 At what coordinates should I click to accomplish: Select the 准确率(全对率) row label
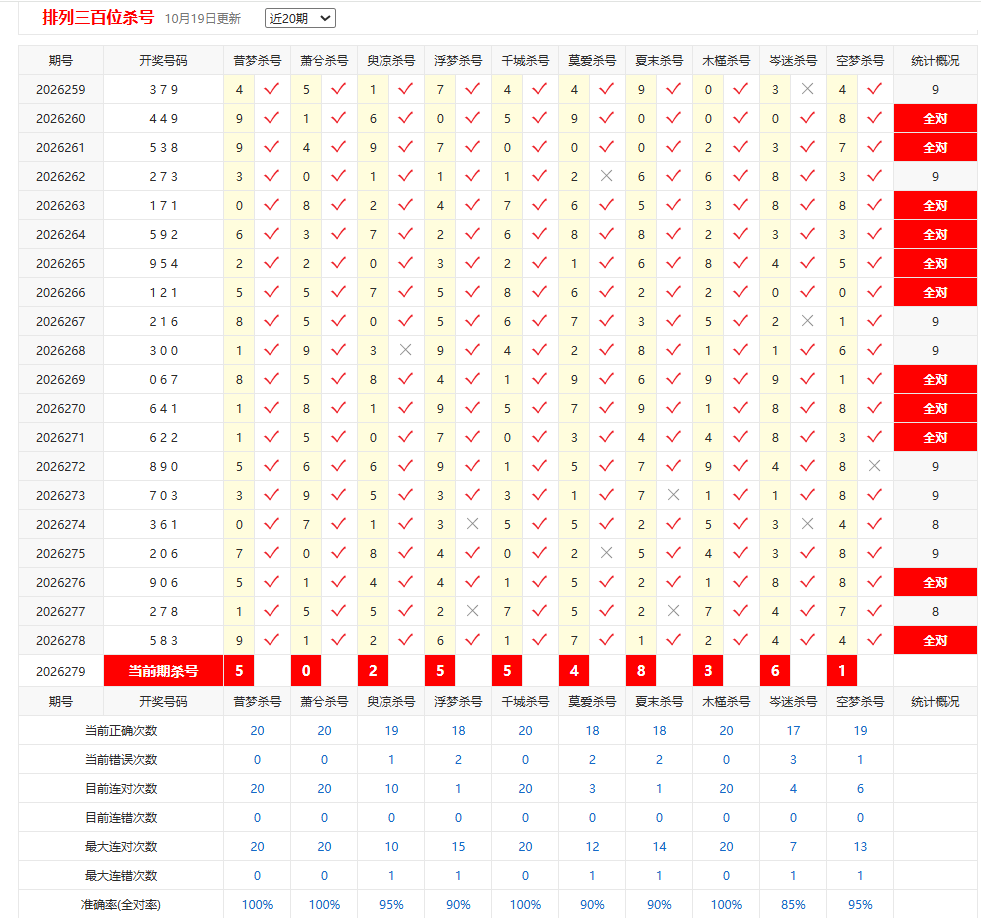click(121, 905)
